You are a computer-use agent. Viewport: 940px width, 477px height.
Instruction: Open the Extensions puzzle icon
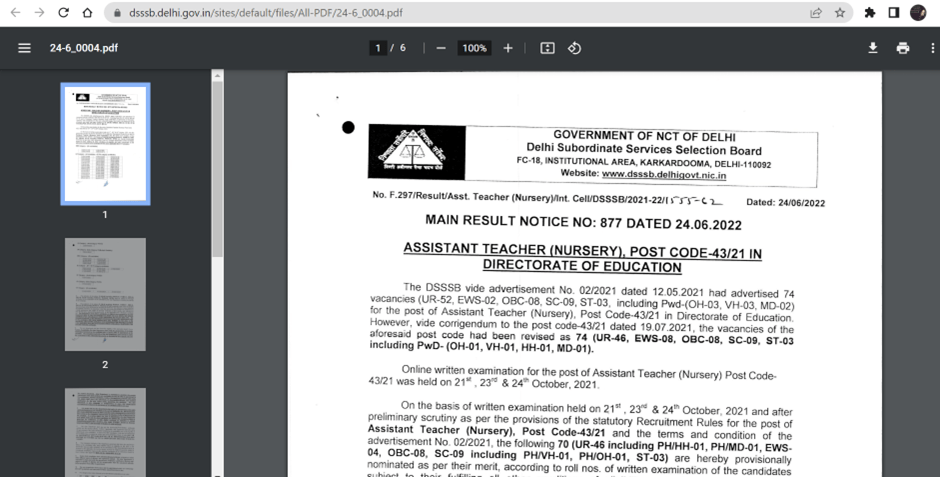[x=870, y=13]
